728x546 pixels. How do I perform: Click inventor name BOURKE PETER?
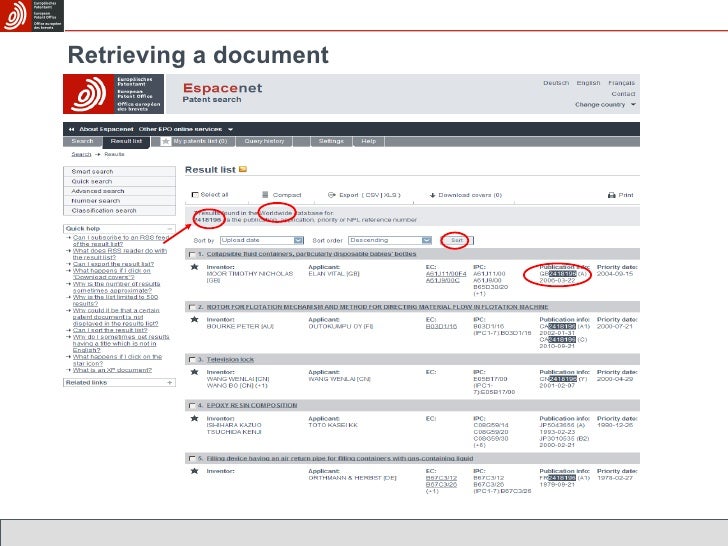(240, 326)
